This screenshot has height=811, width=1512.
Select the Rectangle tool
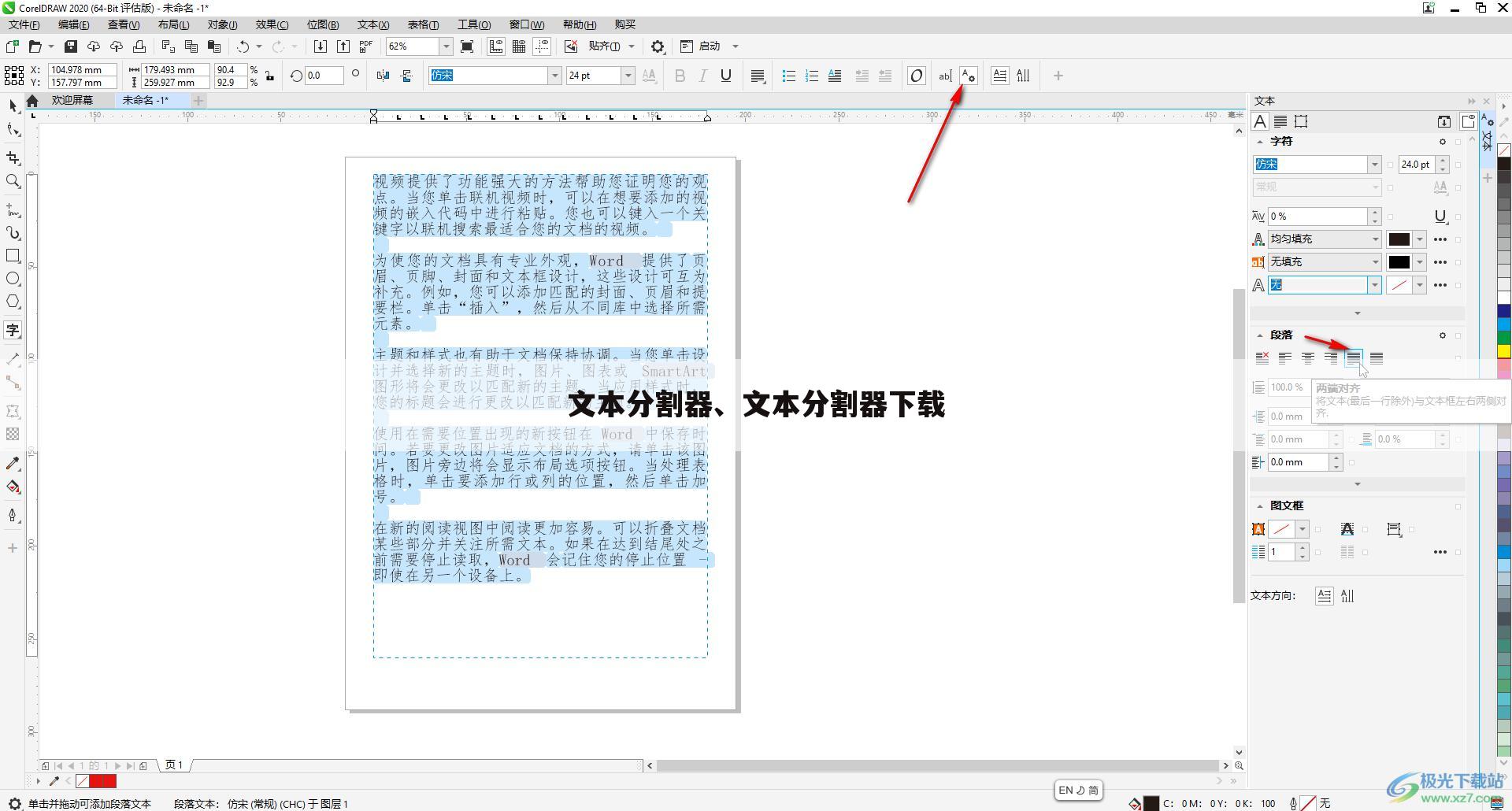click(x=13, y=256)
